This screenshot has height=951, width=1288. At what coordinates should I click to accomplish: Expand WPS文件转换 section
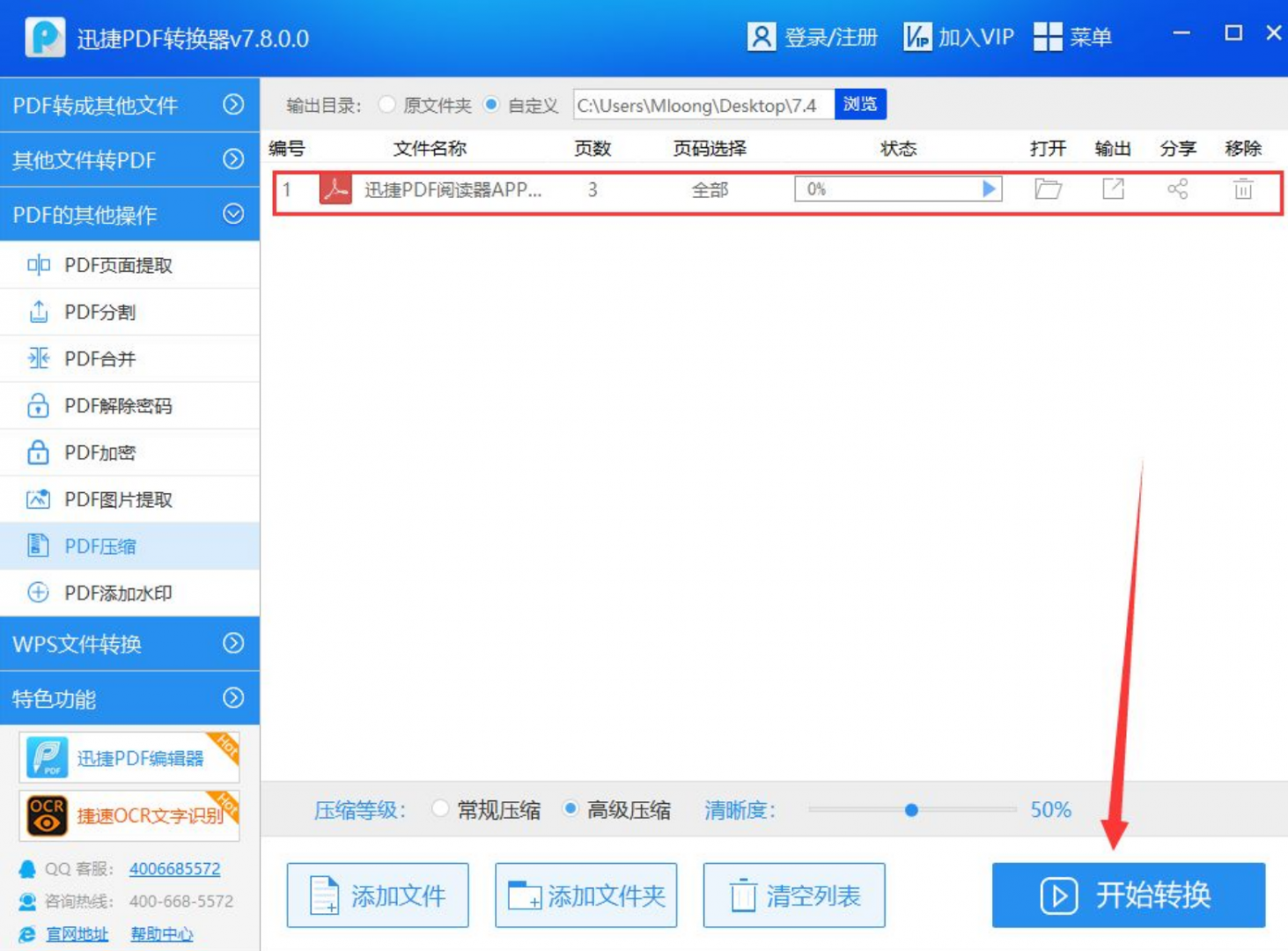[129, 644]
